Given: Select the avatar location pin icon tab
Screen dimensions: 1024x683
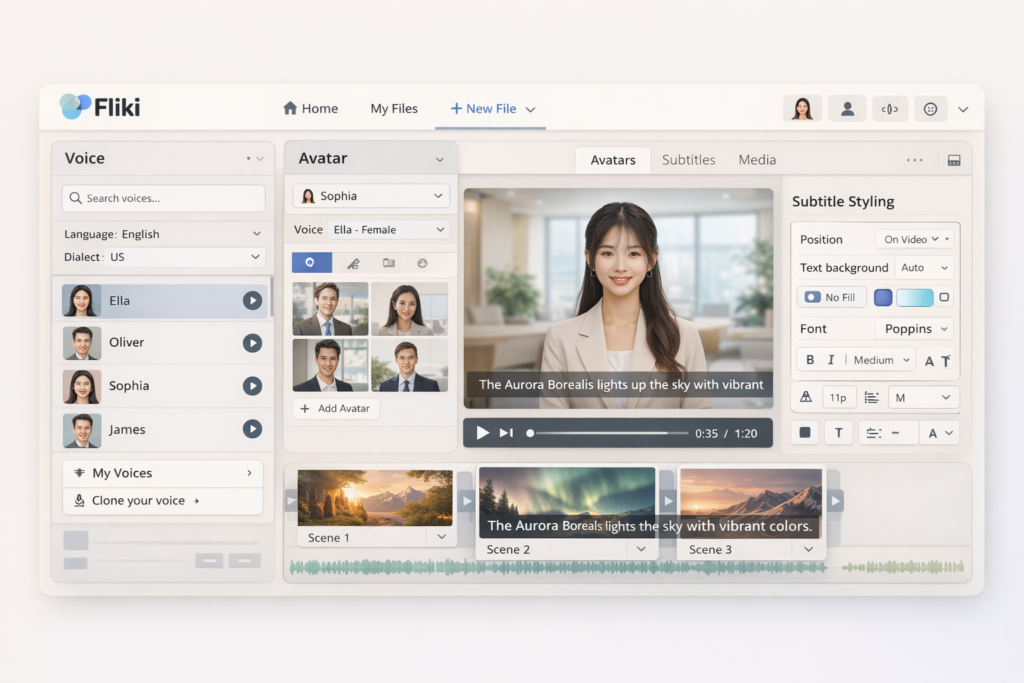Looking at the screenshot, I should (x=310, y=262).
